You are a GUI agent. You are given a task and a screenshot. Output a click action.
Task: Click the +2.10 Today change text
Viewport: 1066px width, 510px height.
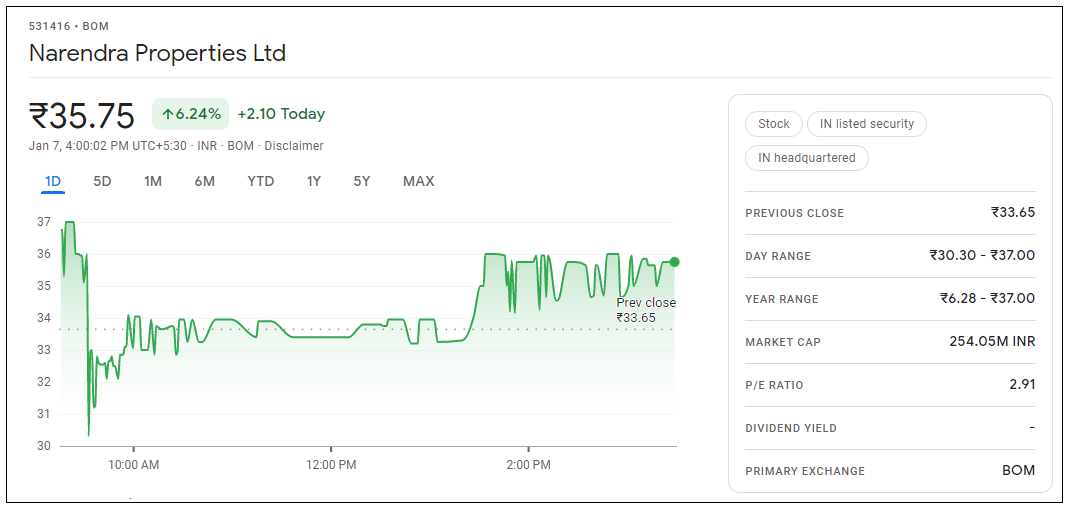pyautogui.click(x=281, y=114)
